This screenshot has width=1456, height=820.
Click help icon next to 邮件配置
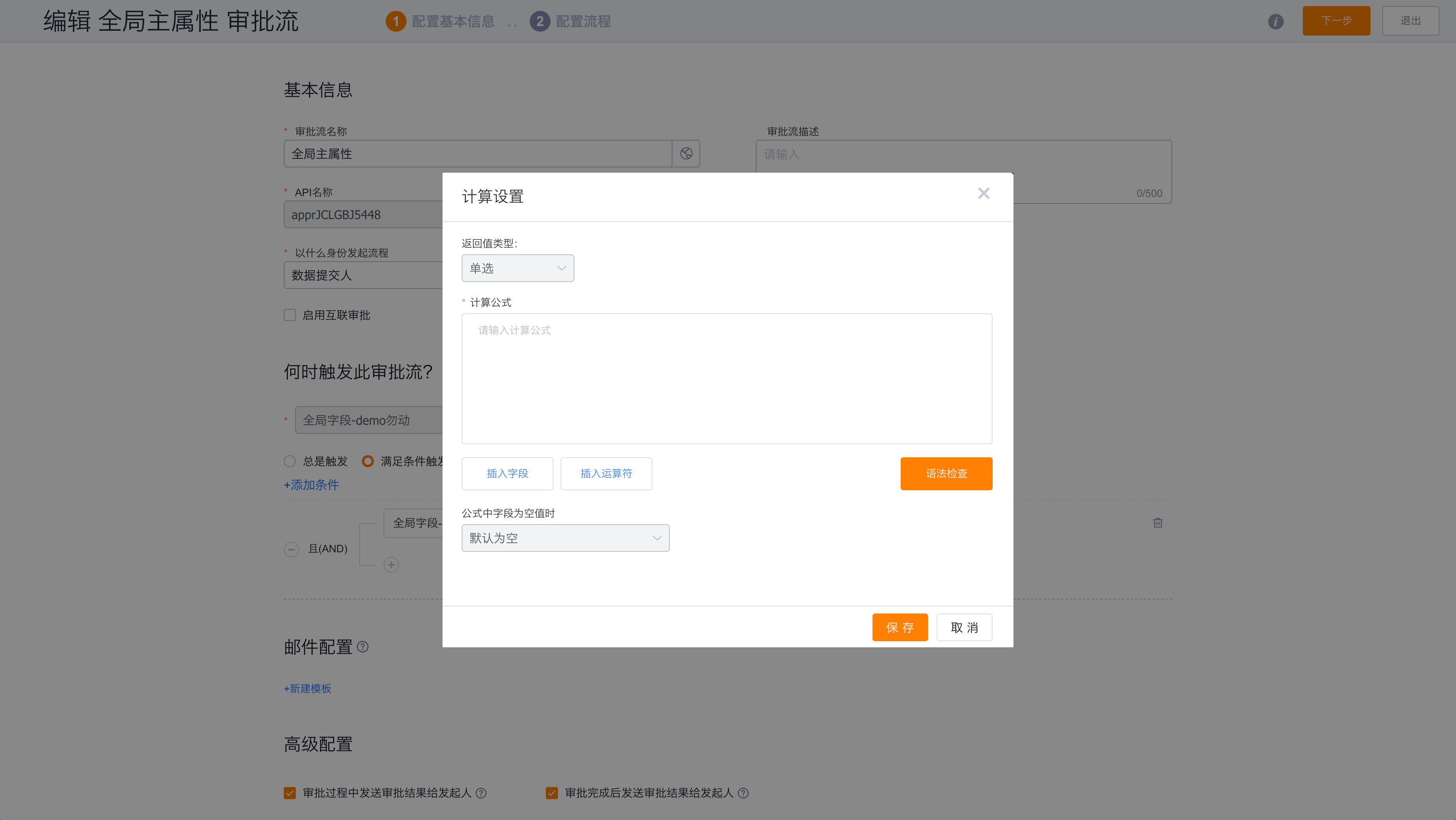coord(363,646)
